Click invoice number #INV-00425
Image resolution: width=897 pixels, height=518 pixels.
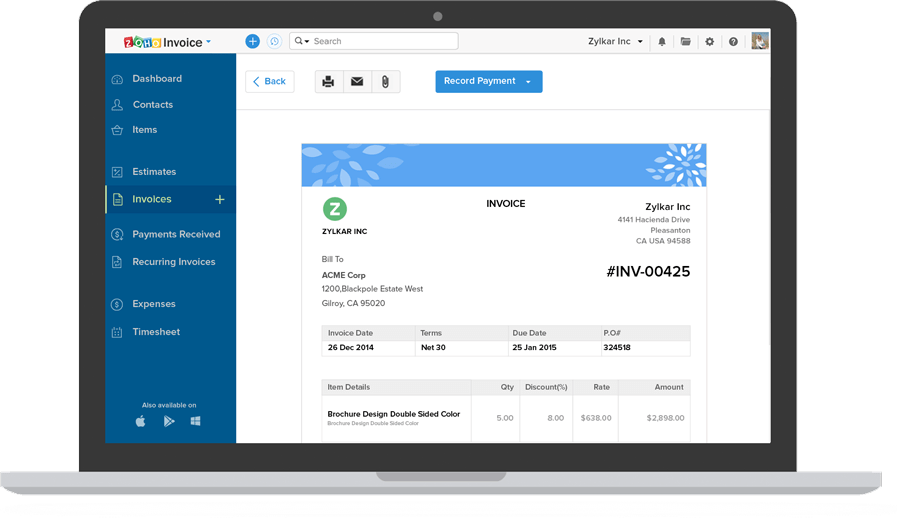pyautogui.click(x=648, y=271)
